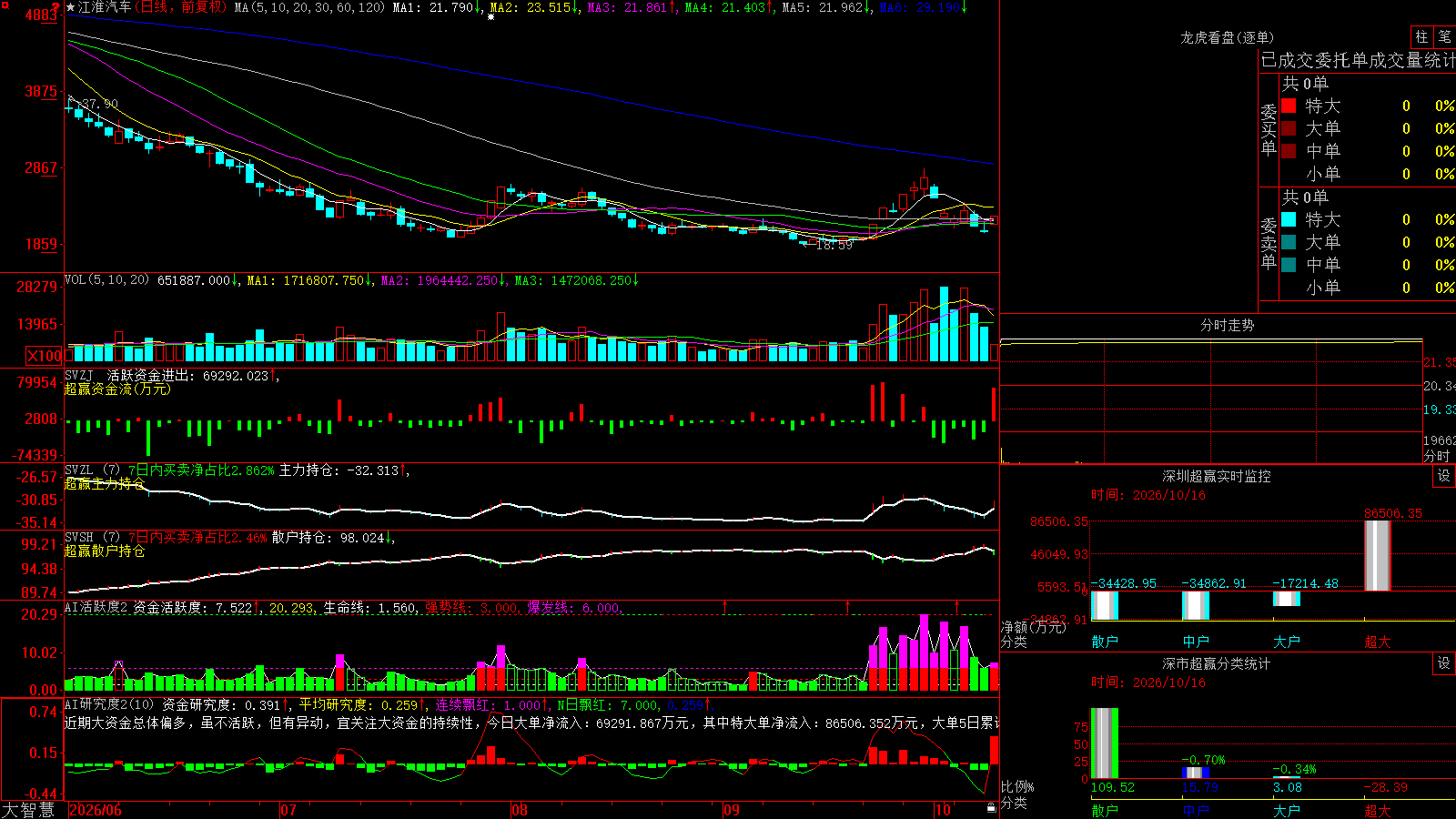1456x819 pixels.
Task: Click the 超赢散户持仓 indicator label
Action: (x=105, y=551)
